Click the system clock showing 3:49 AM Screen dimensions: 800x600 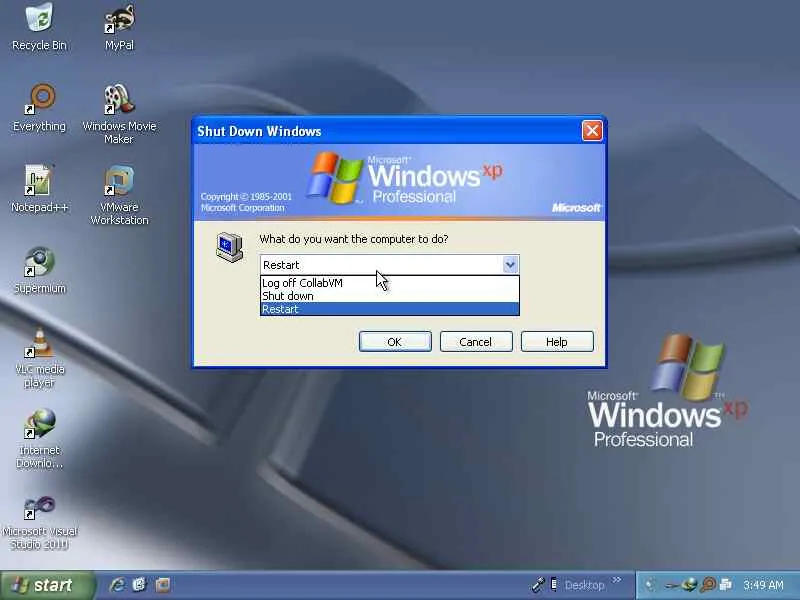[x=763, y=585]
